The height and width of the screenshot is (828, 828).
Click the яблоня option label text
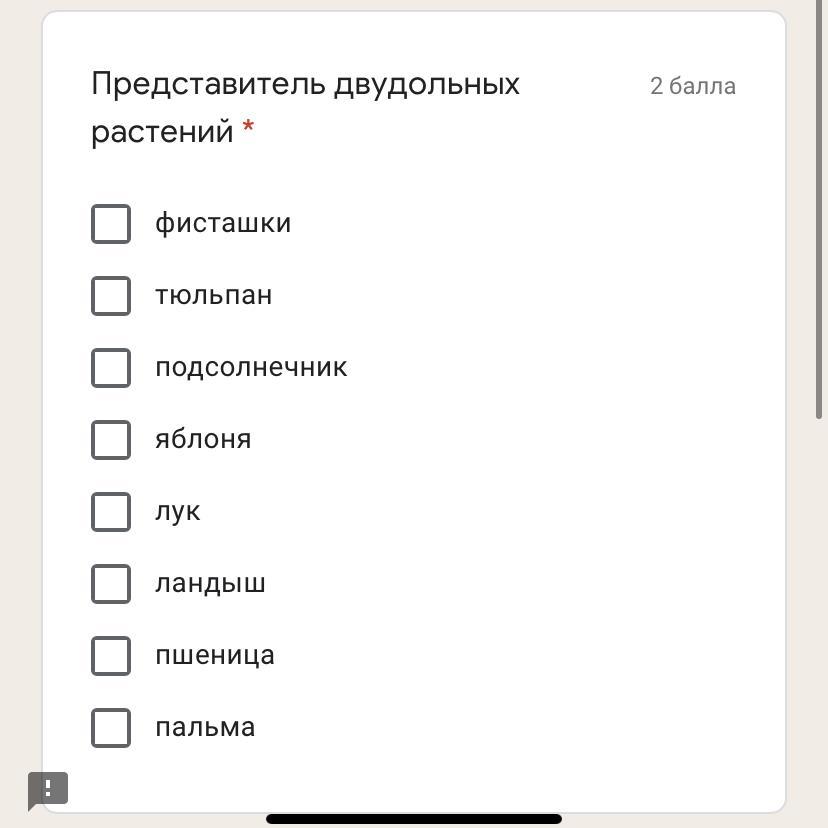point(203,439)
